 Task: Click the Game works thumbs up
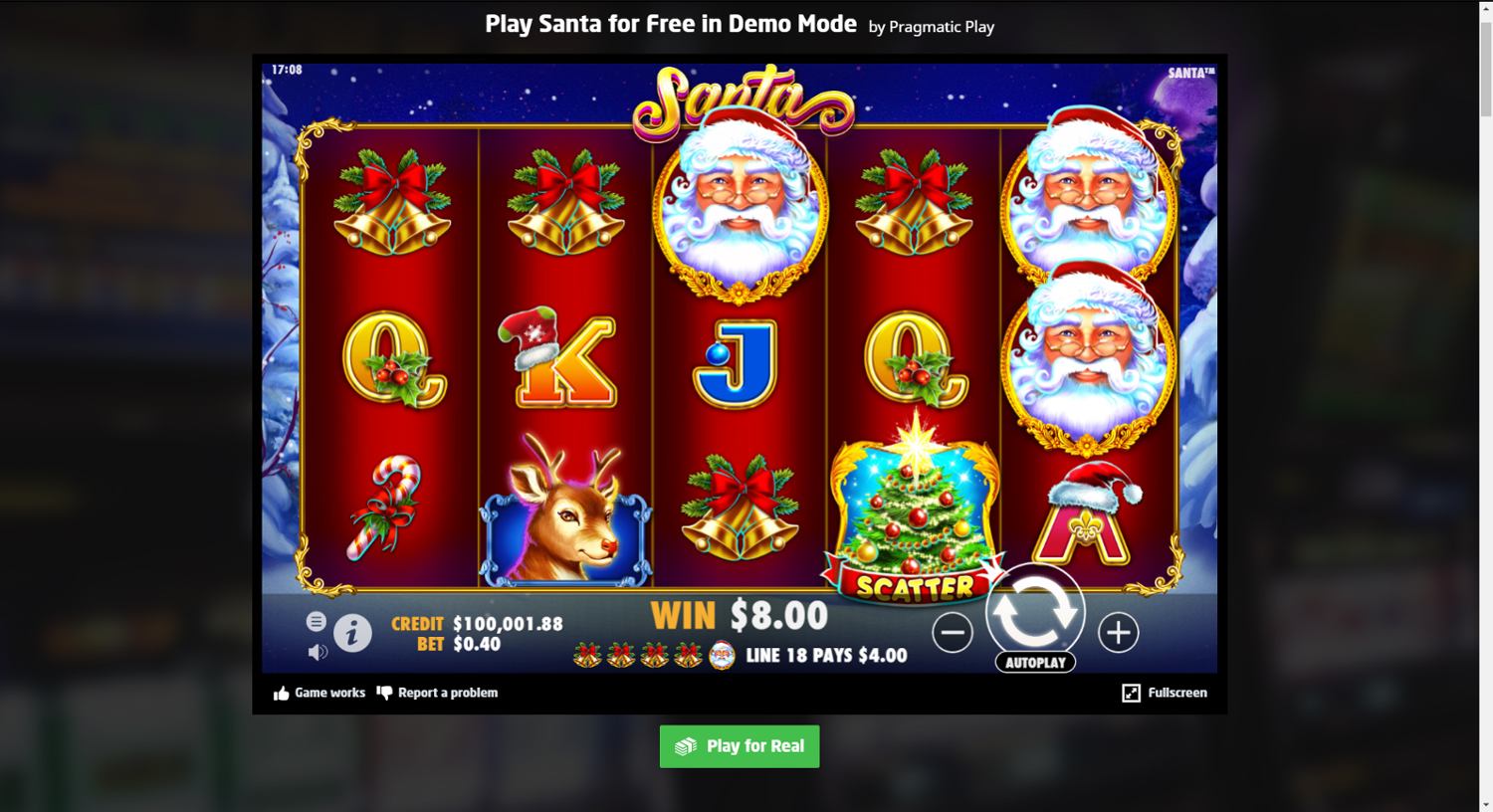320,693
